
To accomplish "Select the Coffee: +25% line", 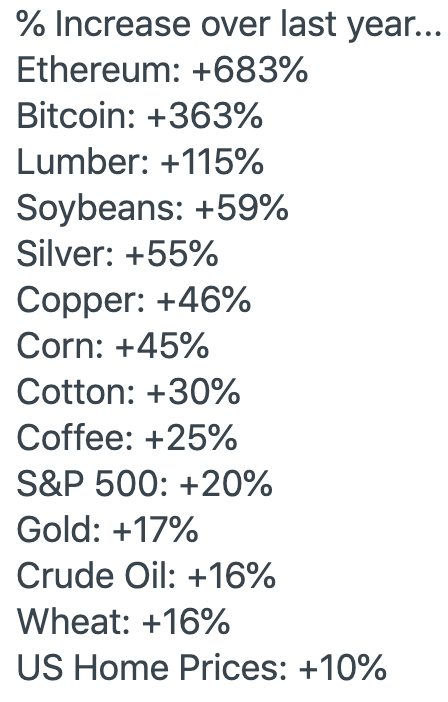I will click(x=127, y=437).
